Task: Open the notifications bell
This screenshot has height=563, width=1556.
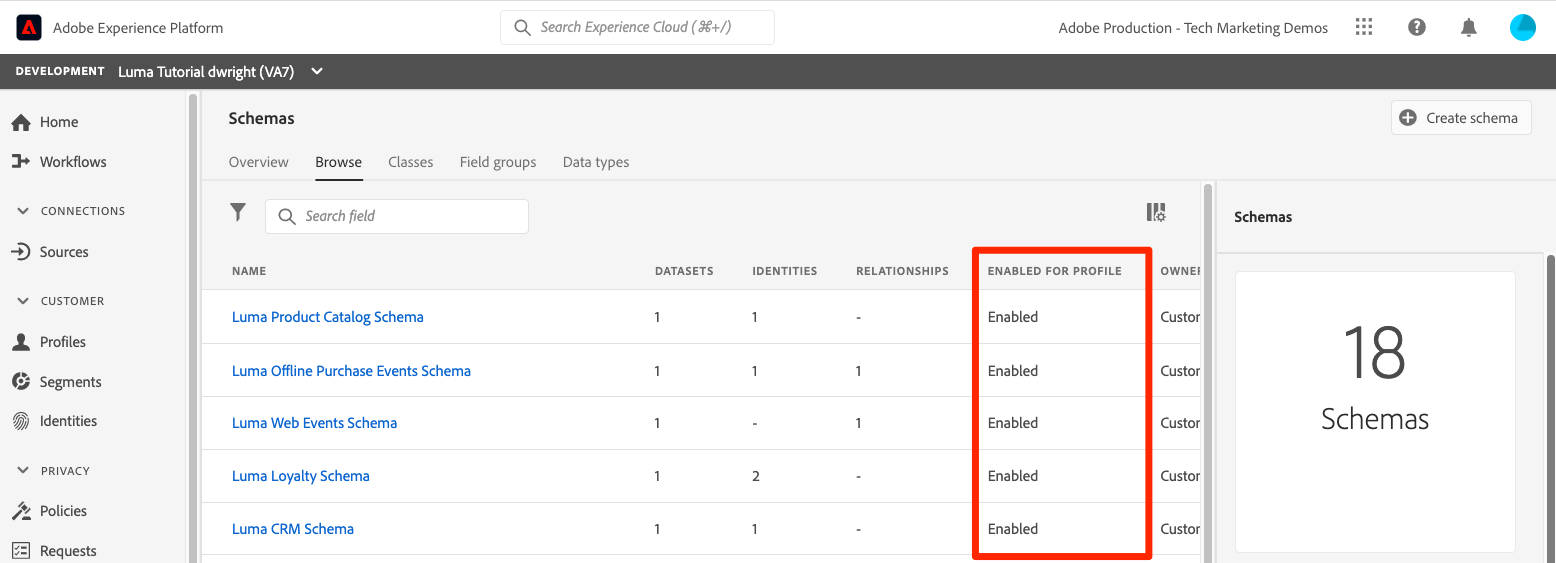Action: coord(1468,28)
